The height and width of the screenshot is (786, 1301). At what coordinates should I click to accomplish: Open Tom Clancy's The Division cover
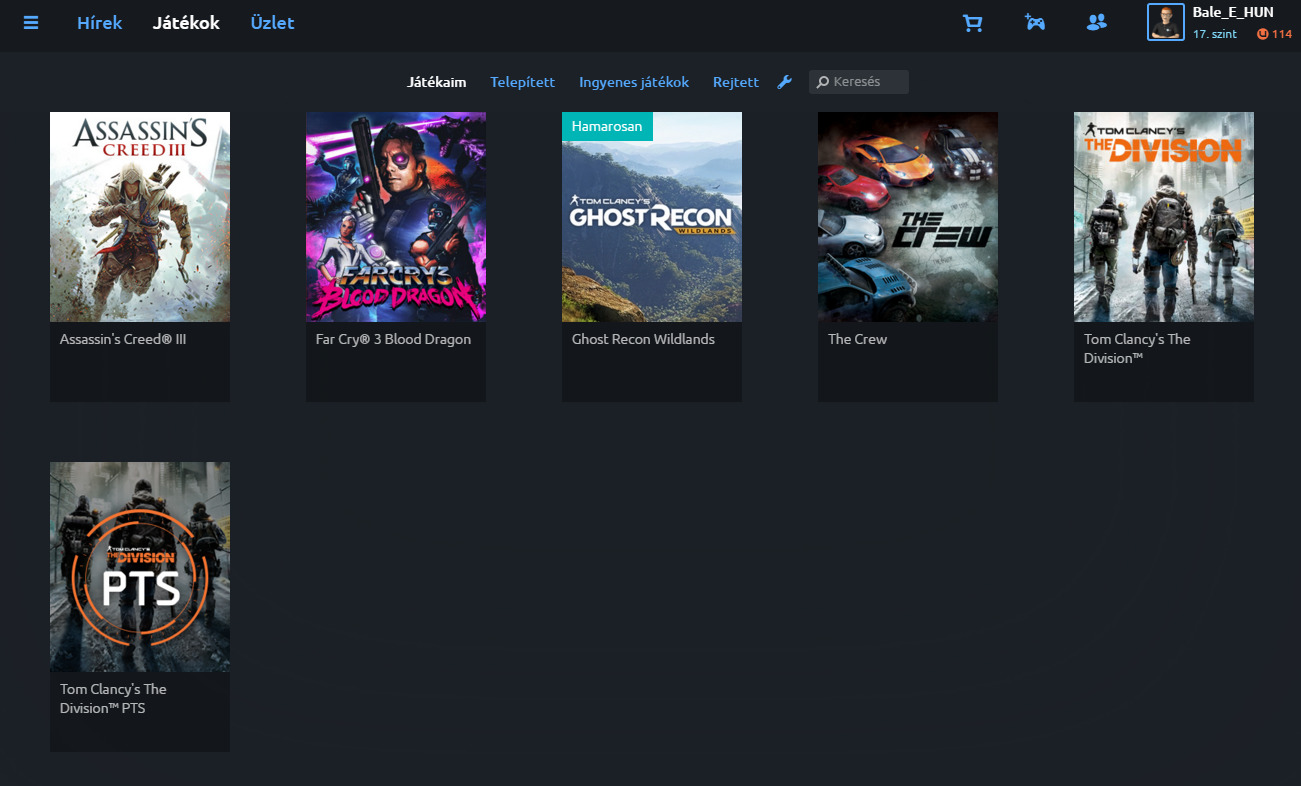click(1164, 217)
